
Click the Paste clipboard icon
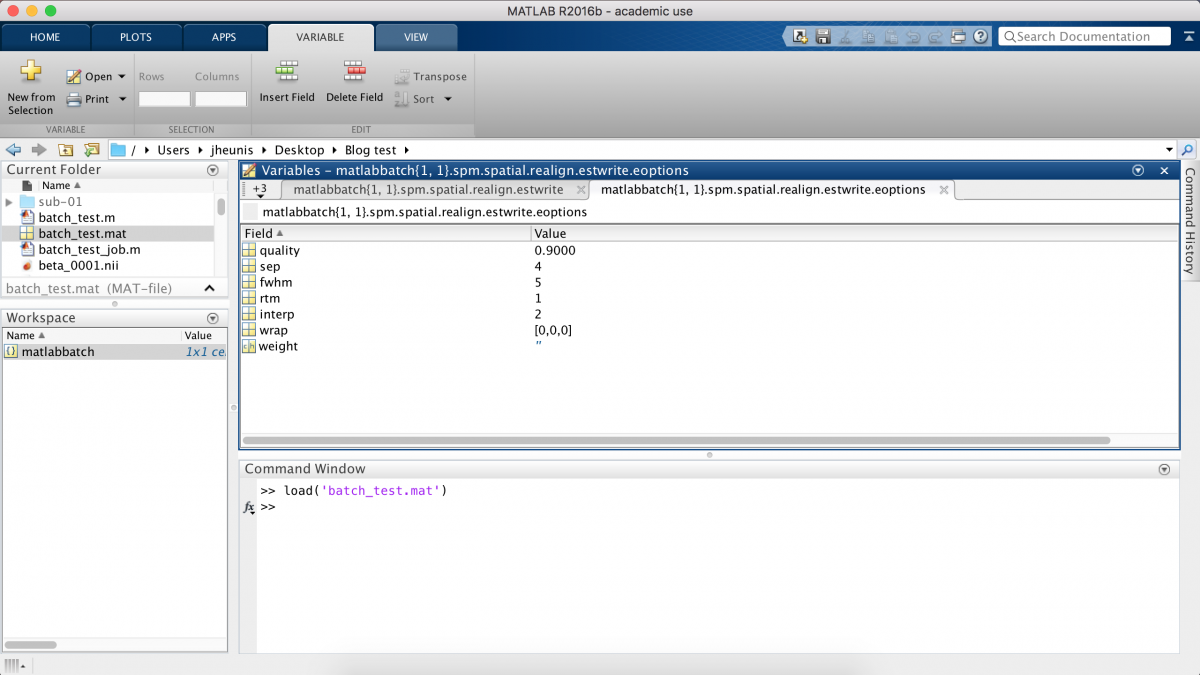pyautogui.click(x=890, y=36)
